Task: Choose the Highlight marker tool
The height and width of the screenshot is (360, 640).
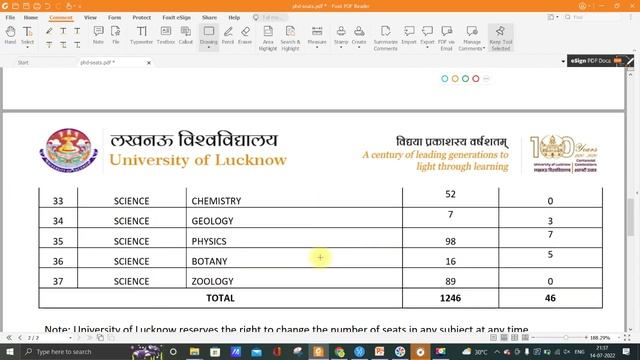Action: coord(49,31)
